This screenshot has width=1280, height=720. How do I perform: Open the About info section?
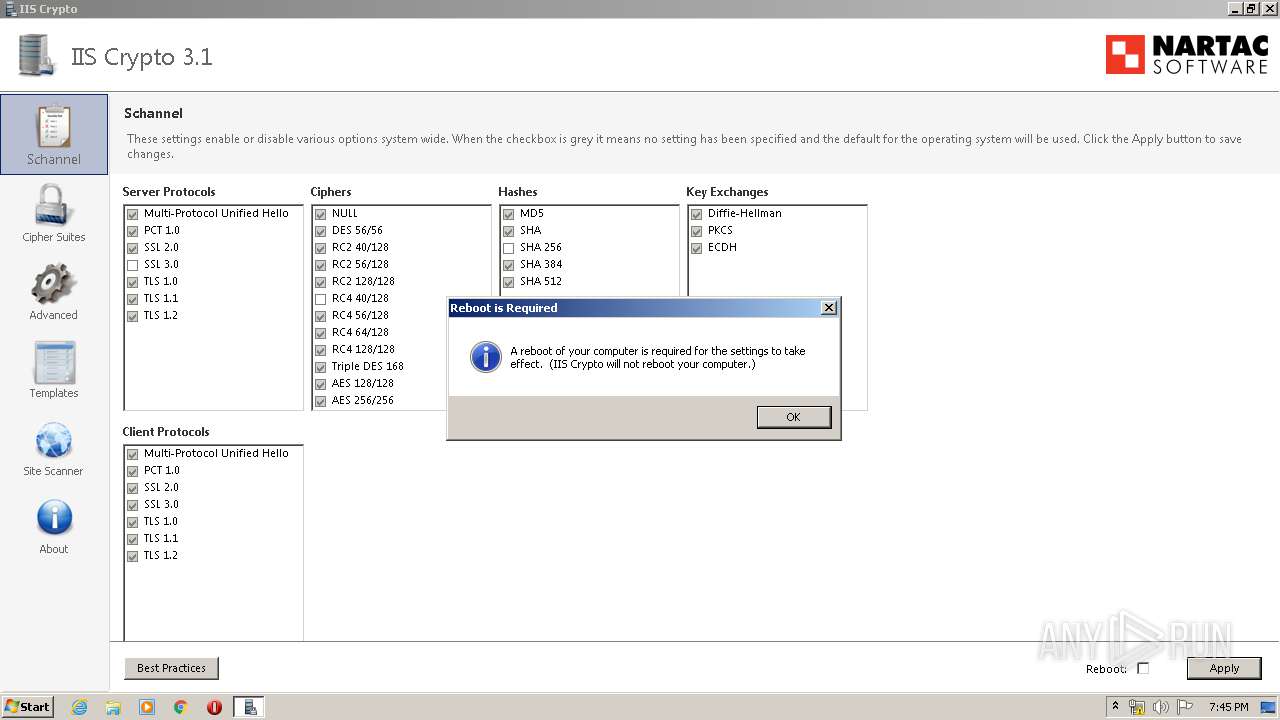click(54, 526)
